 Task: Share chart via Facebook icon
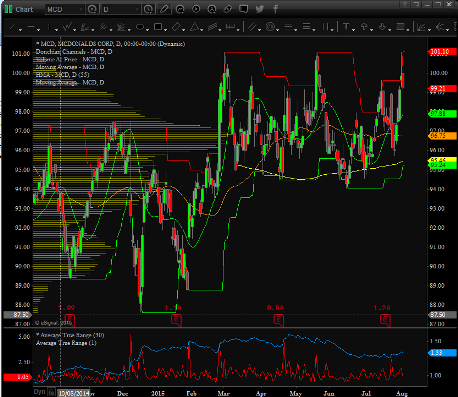275,9
